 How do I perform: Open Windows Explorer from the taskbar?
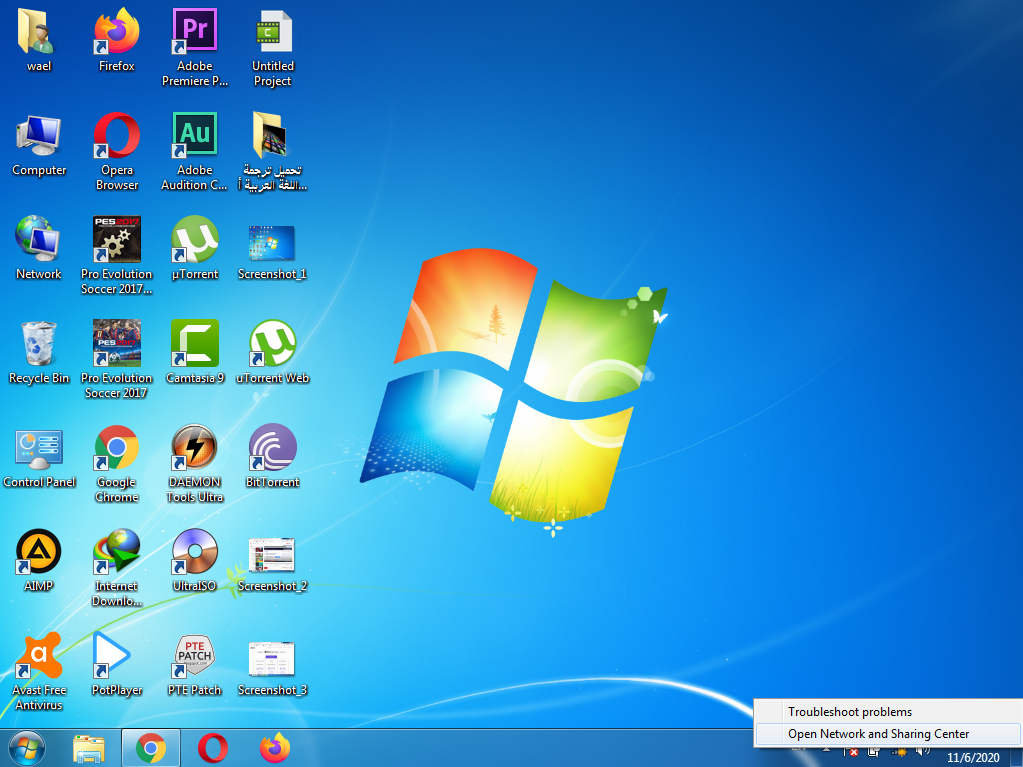click(x=89, y=749)
